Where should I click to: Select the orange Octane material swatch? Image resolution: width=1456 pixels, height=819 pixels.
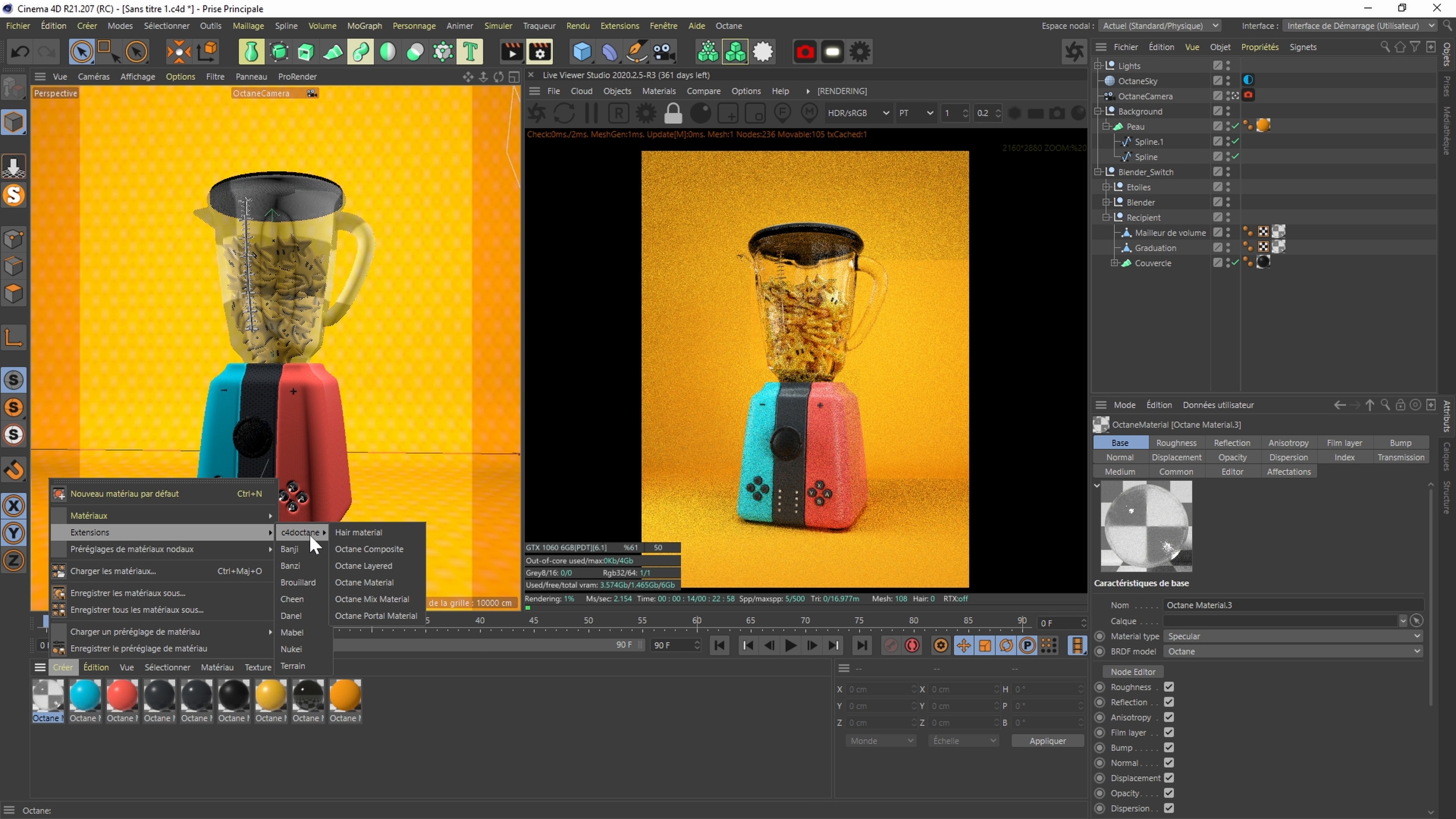click(345, 701)
